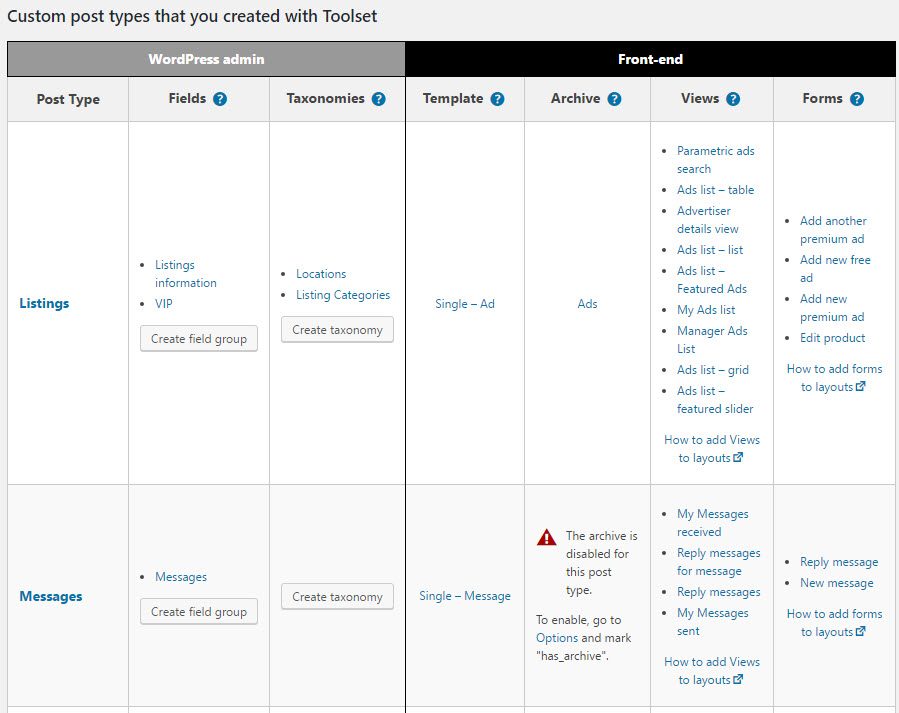Open Ads list – featured slider view

(x=715, y=400)
